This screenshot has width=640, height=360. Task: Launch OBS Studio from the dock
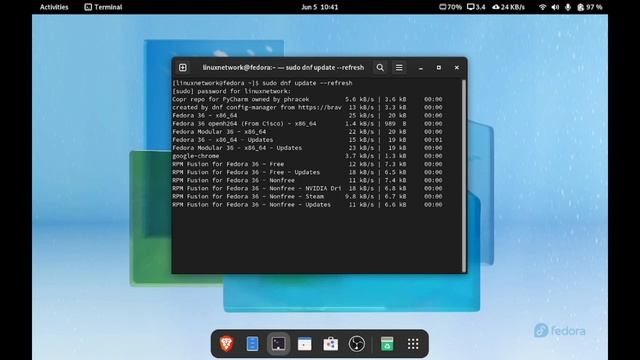point(357,344)
